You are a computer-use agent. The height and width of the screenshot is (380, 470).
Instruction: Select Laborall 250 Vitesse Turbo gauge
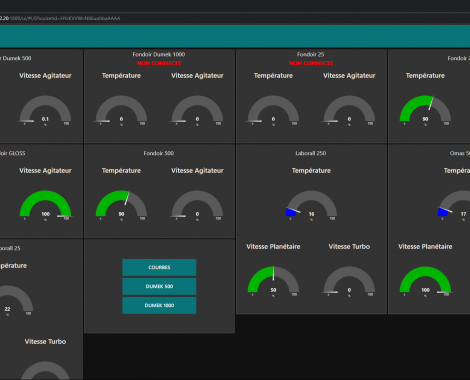[349, 282]
